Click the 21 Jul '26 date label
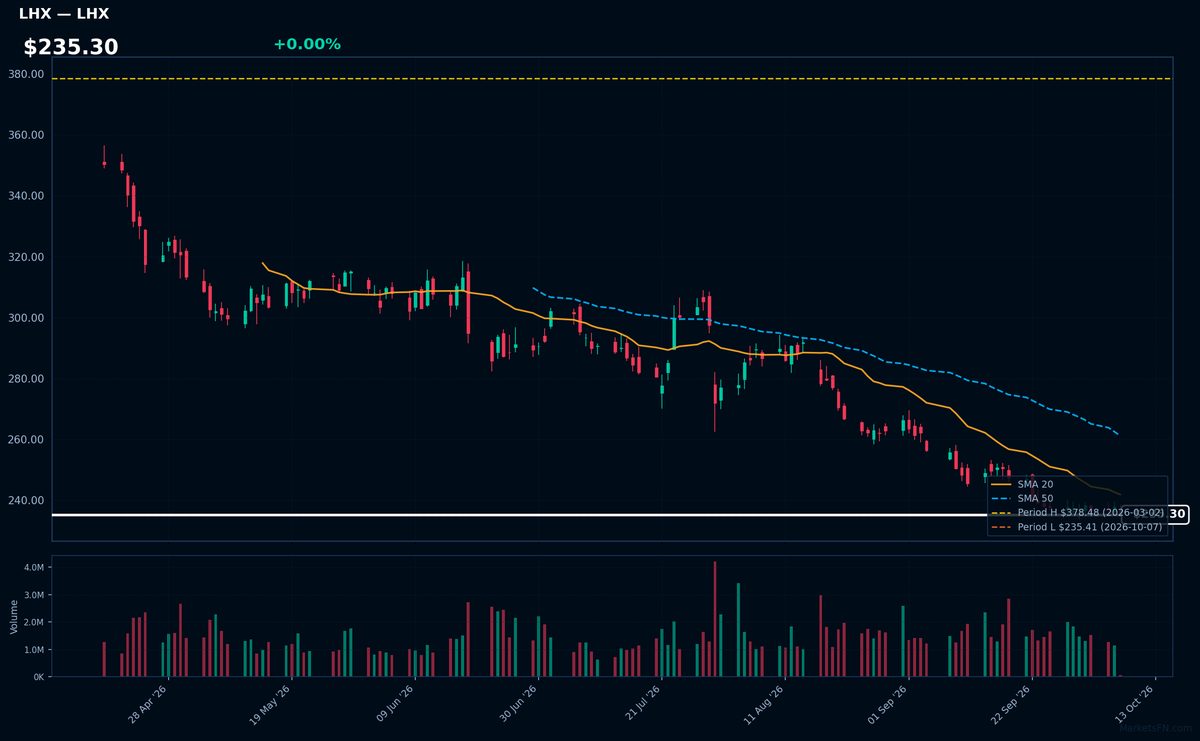Screen dimensions: 1200x741 coord(642,702)
